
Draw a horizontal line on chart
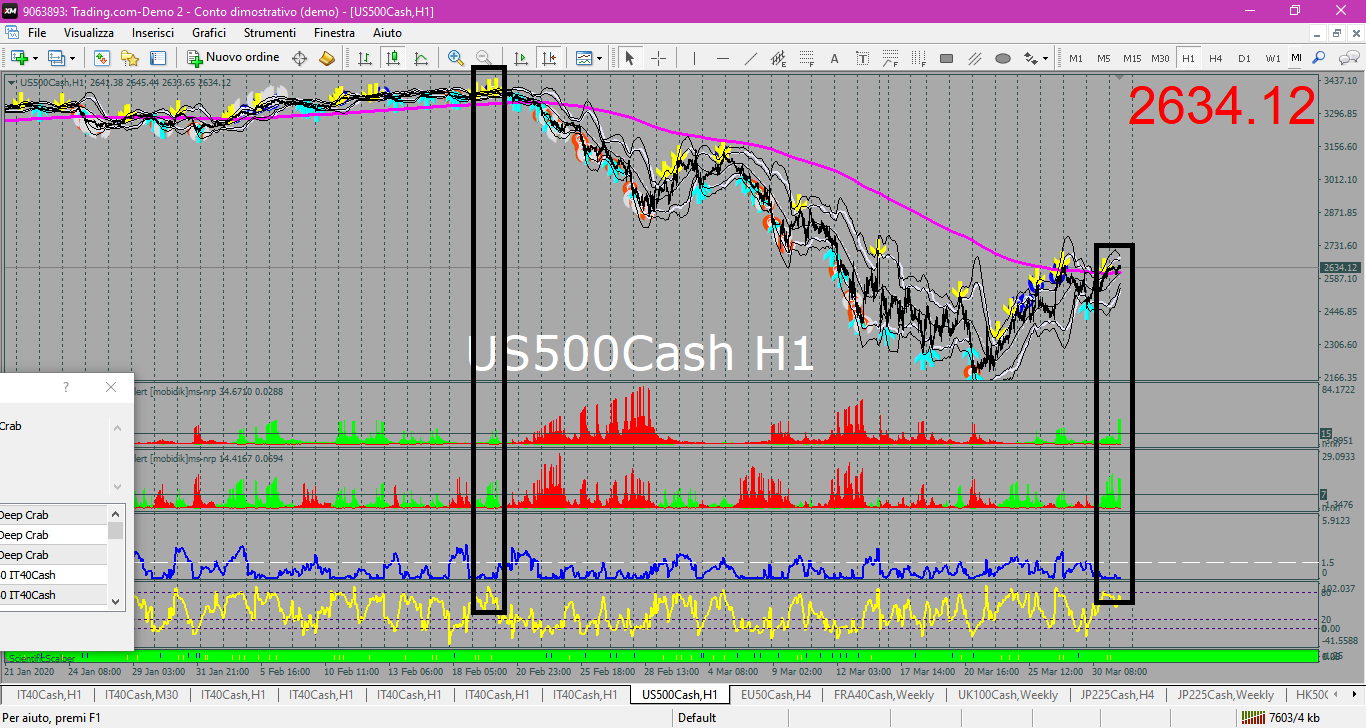(x=722, y=58)
